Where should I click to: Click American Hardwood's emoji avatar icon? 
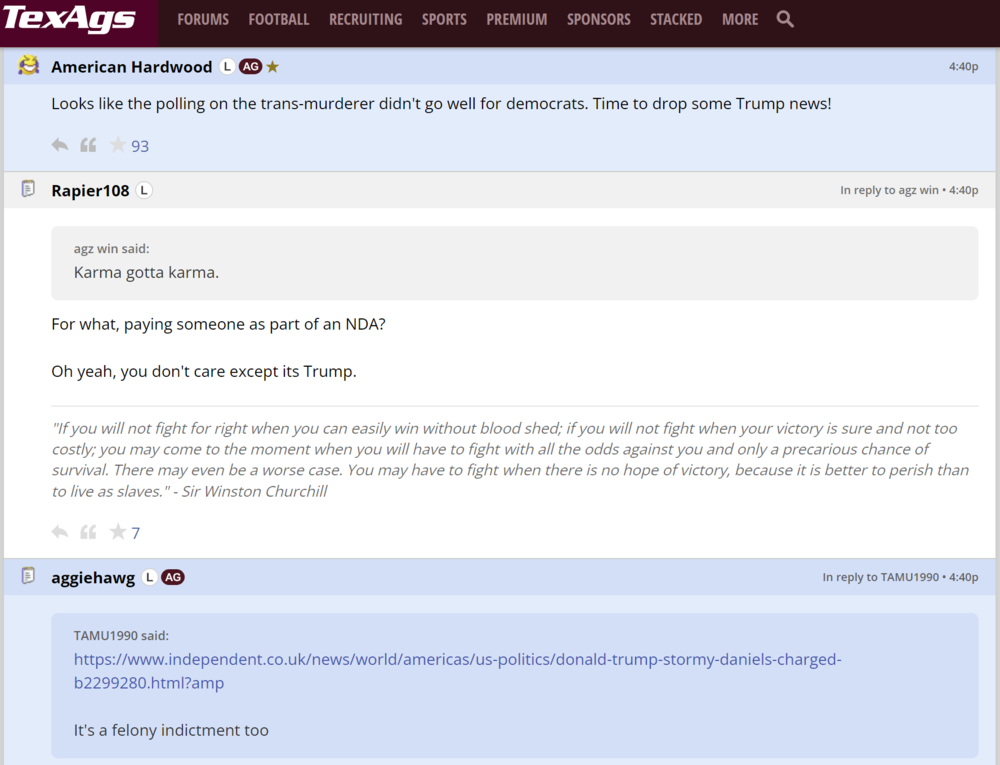[x=28, y=66]
